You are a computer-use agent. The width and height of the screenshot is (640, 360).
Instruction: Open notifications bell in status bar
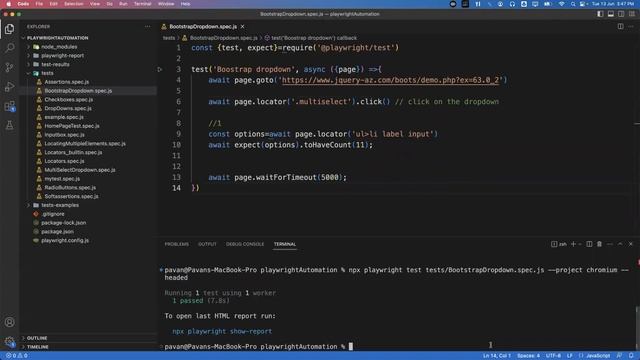pyautogui.click(x=631, y=356)
